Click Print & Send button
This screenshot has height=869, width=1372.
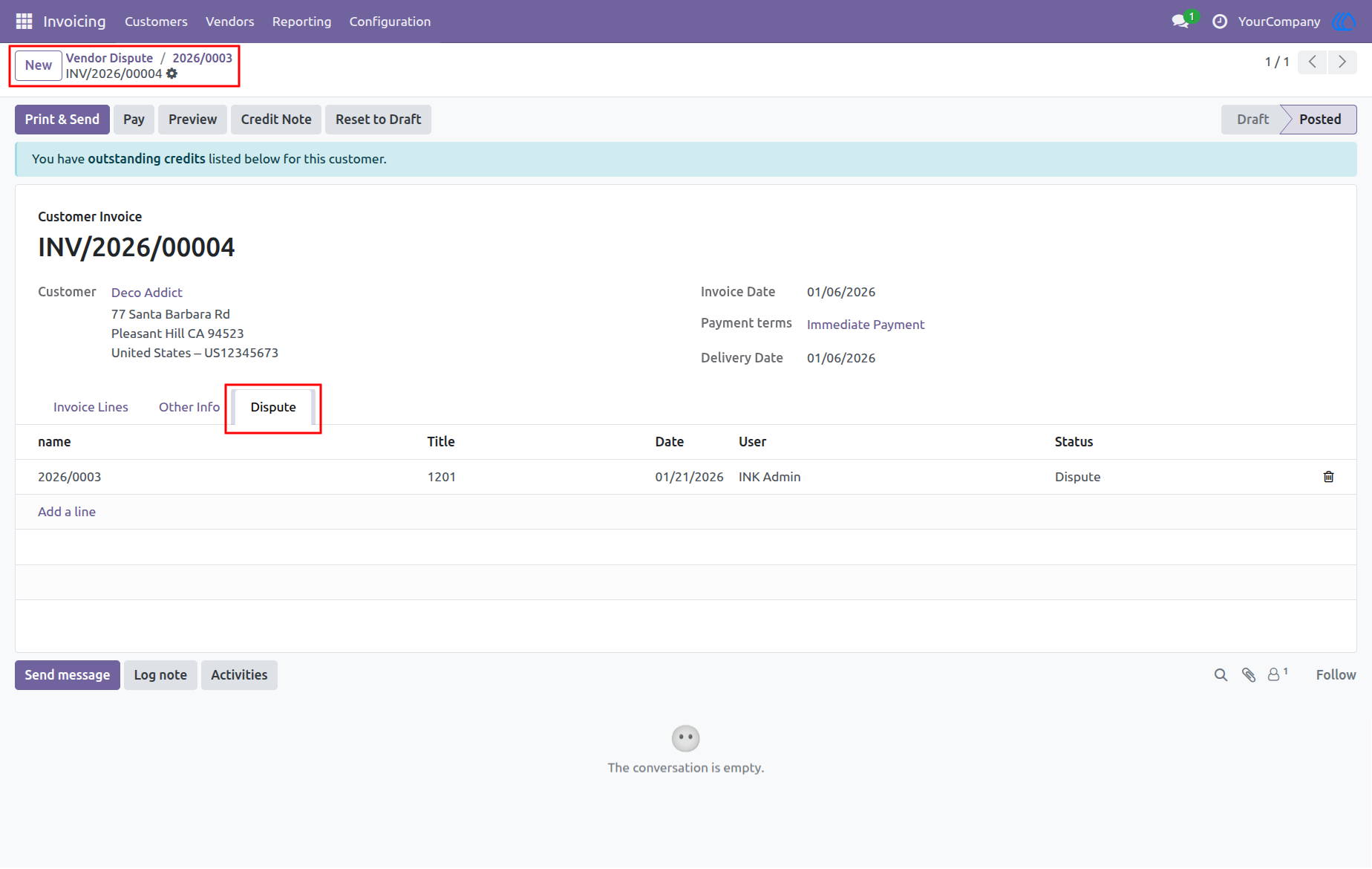[x=62, y=120]
